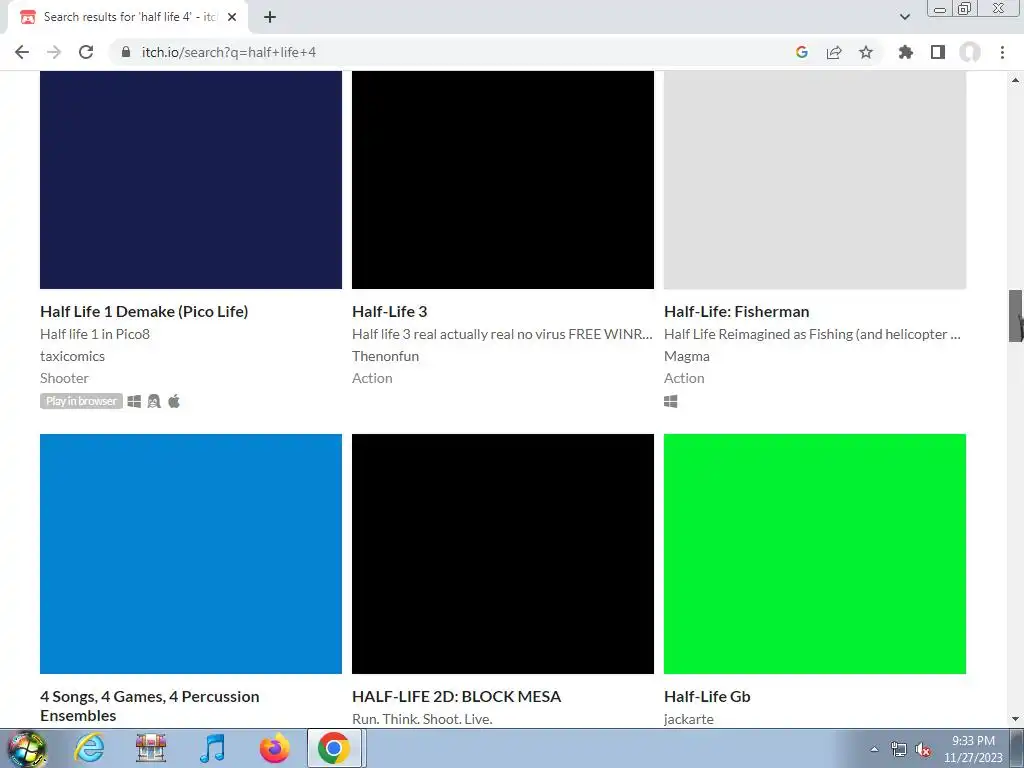Click 'Half life 3 real actually real' description
This screenshot has height=768, width=1024.
[502, 334]
